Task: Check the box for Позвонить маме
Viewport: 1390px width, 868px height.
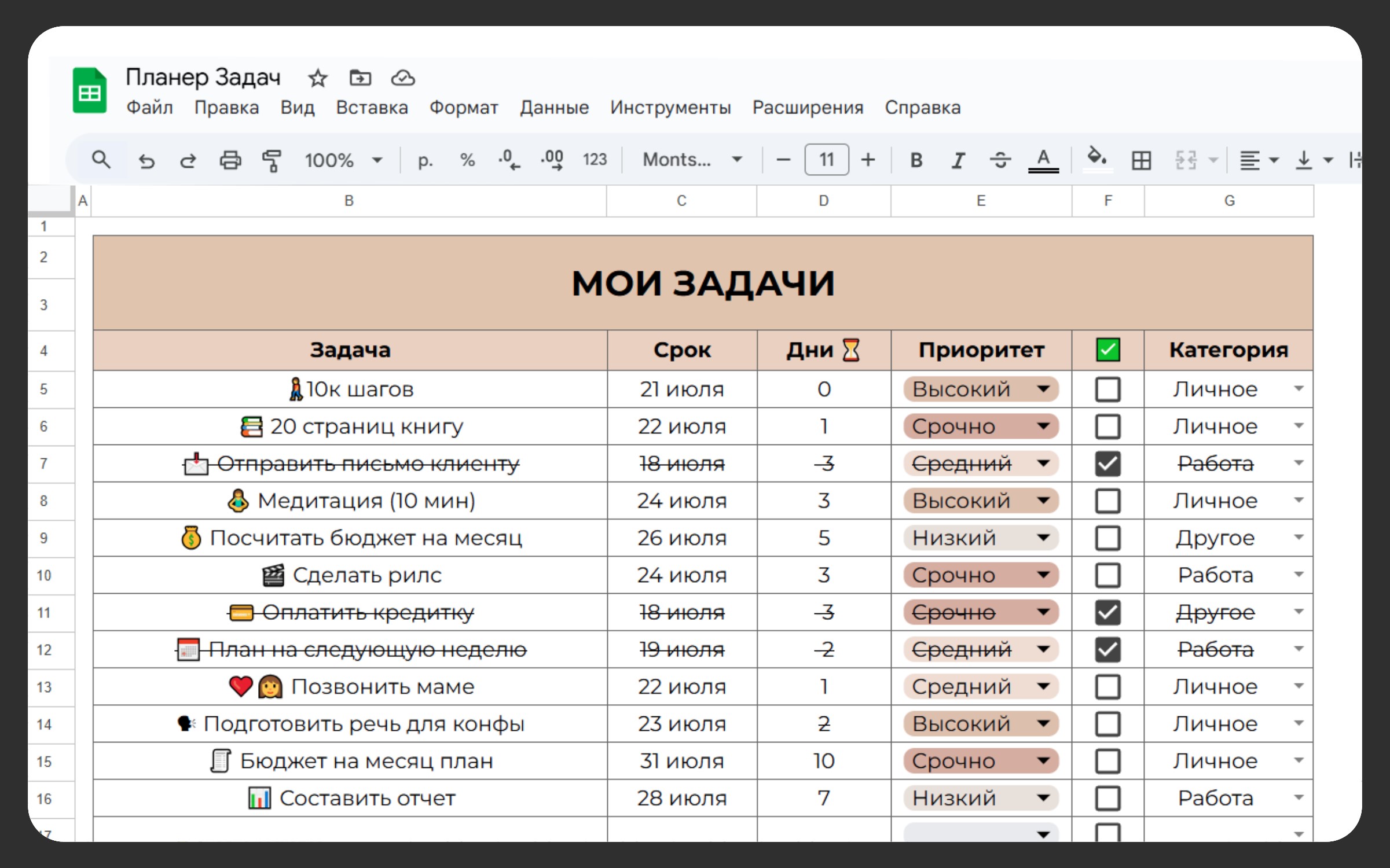Action: pyautogui.click(x=1107, y=687)
